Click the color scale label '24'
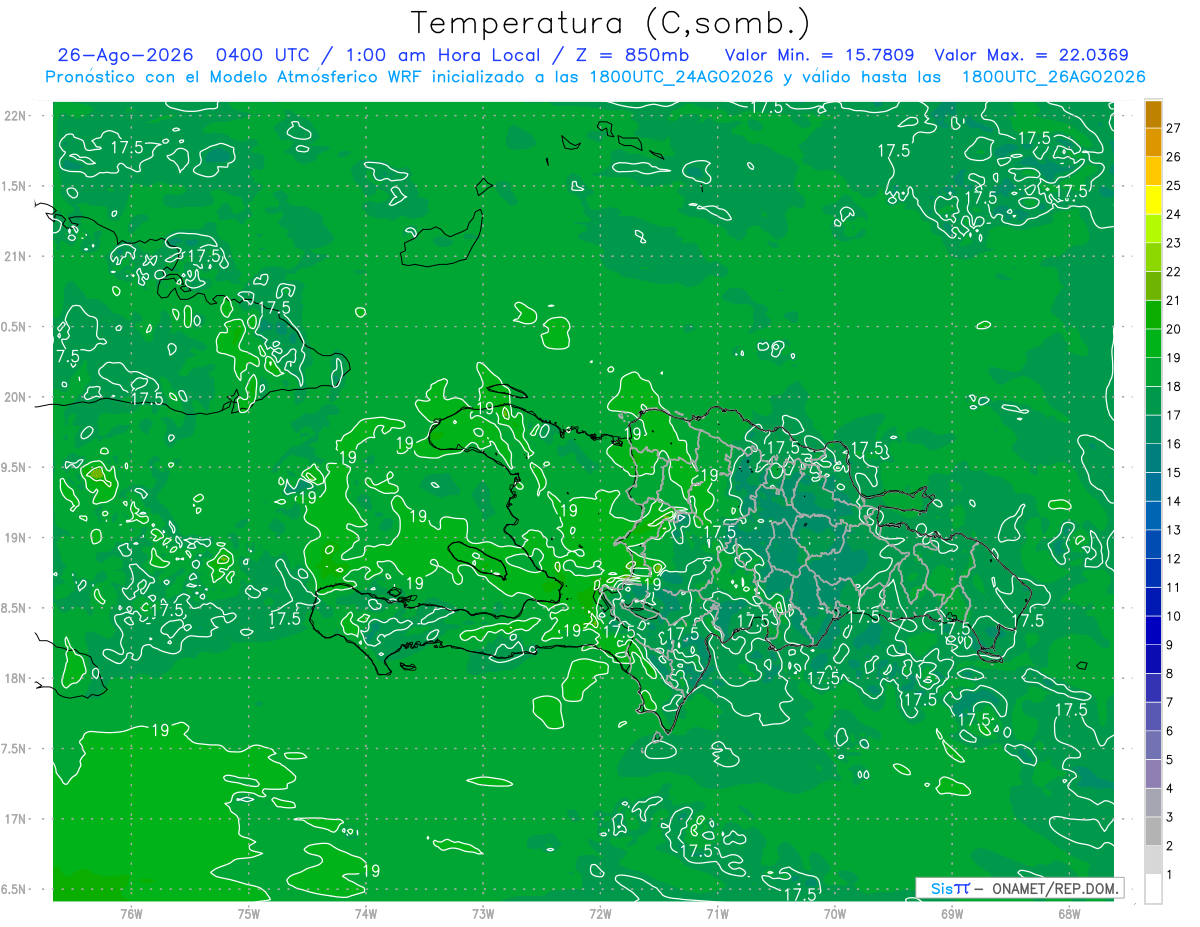Viewport: 1200px width, 927px height. point(1174,214)
